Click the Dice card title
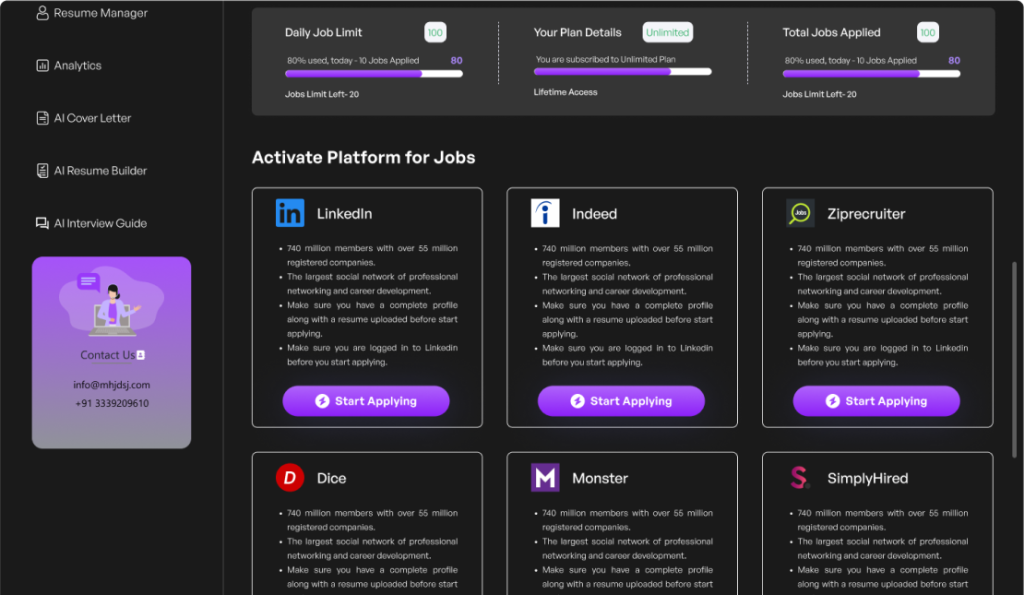1024x595 pixels. 331,478
